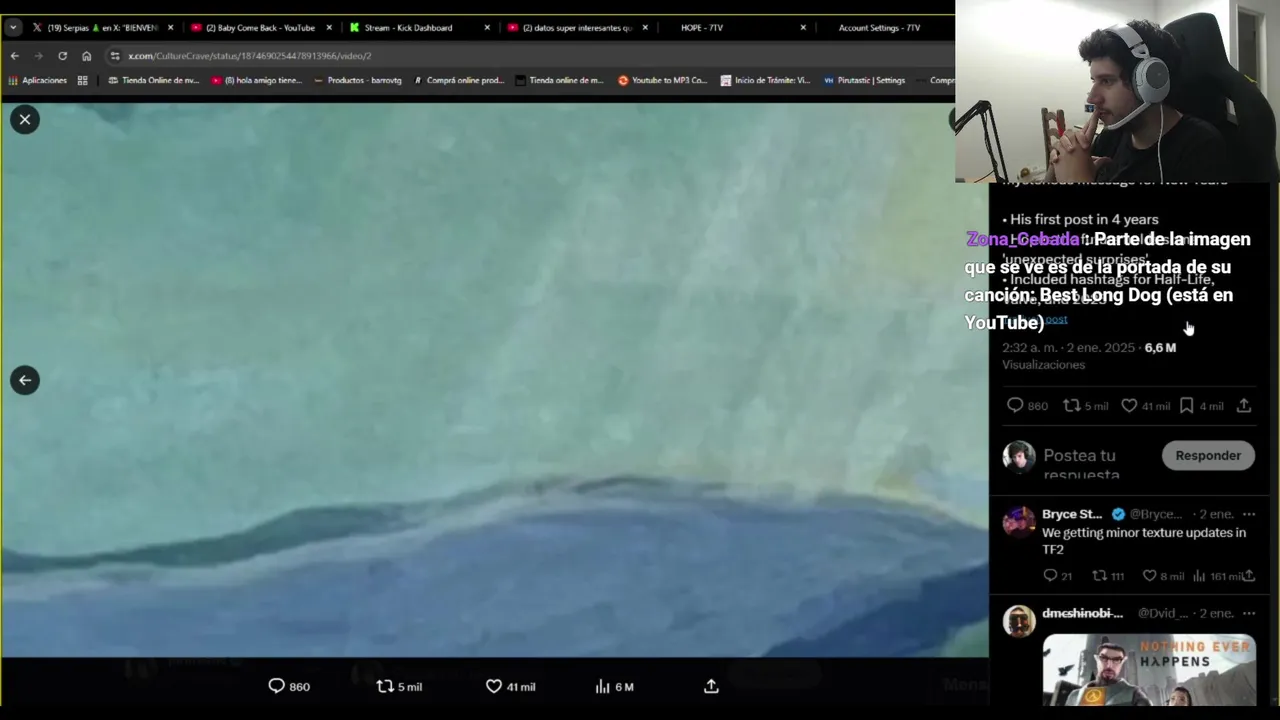This screenshot has height=720, width=1280.
Task: Open the 'Nothing Ever Happens' image in dmcshinobi's reply
Action: pyautogui.click(x=1149, y=671)
